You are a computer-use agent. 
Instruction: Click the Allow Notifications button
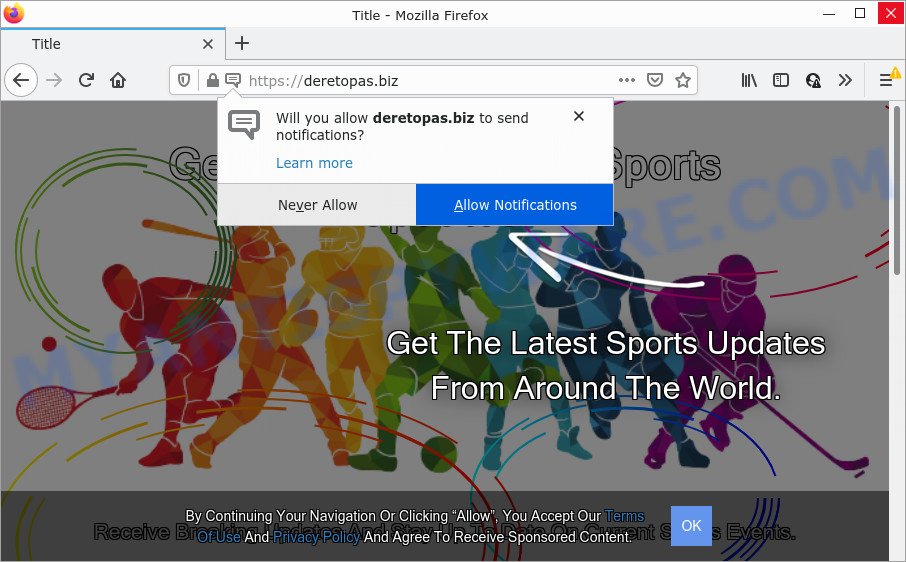[515, 205]
